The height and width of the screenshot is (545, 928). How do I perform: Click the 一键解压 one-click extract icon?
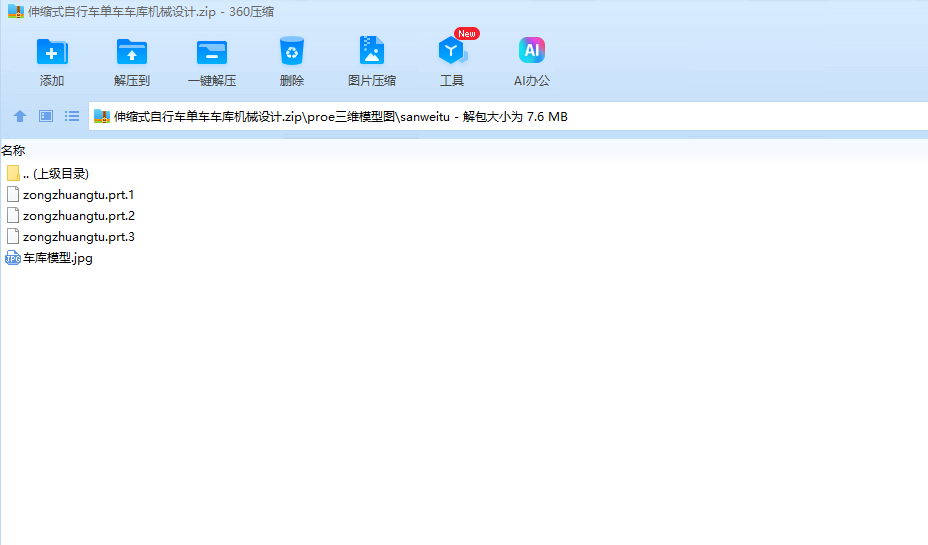(212, 52)
